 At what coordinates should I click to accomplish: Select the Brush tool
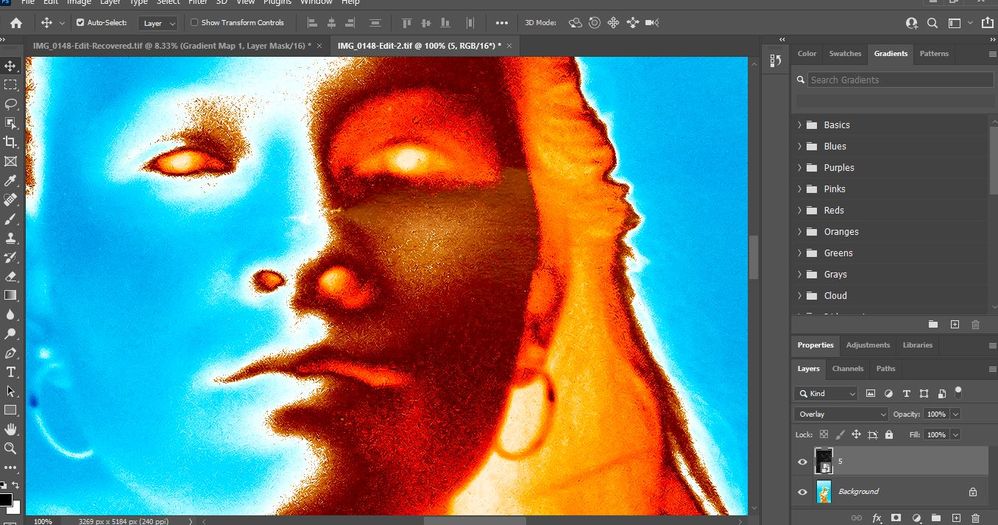[10, 219]
